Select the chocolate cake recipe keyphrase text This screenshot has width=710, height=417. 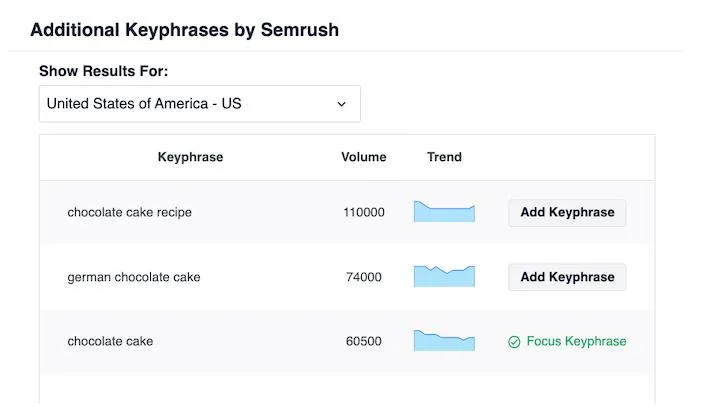point(129,213)
